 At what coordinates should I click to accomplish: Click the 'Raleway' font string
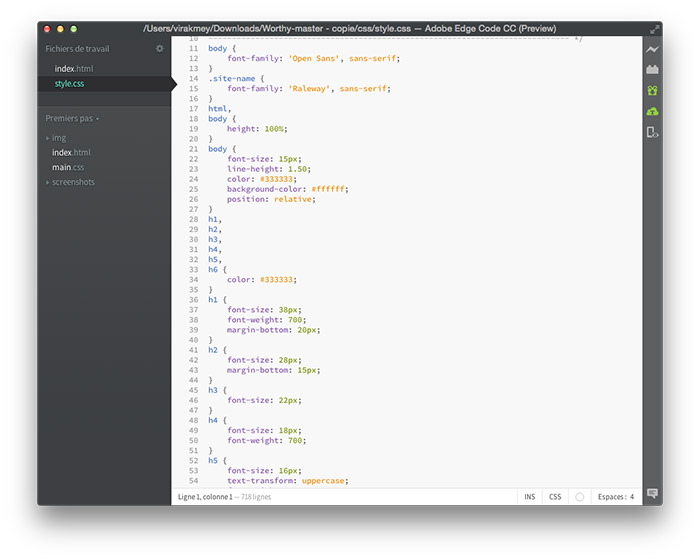click(x=309, y=89)
